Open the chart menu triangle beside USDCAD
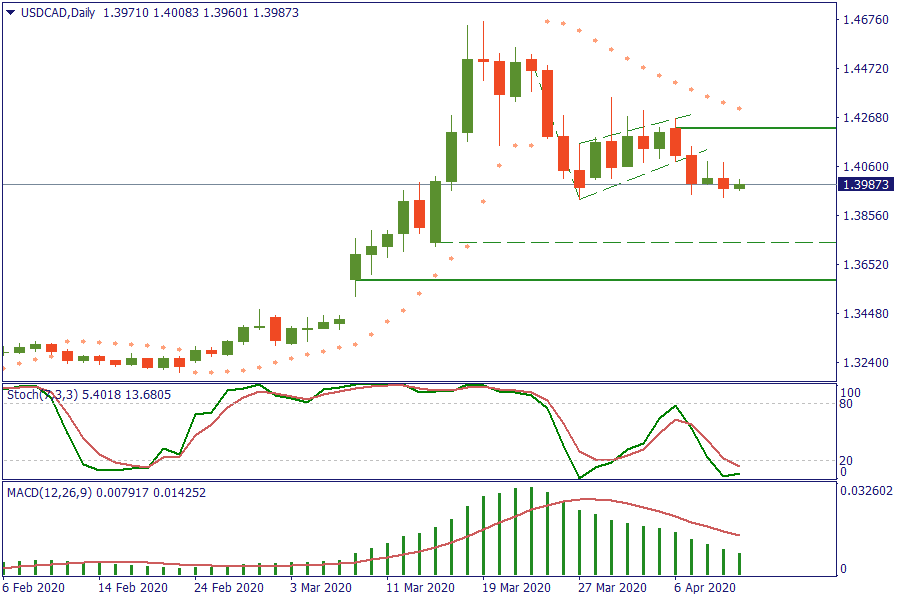This screenshot has height=600, width=900. click(x=10, y=13)
